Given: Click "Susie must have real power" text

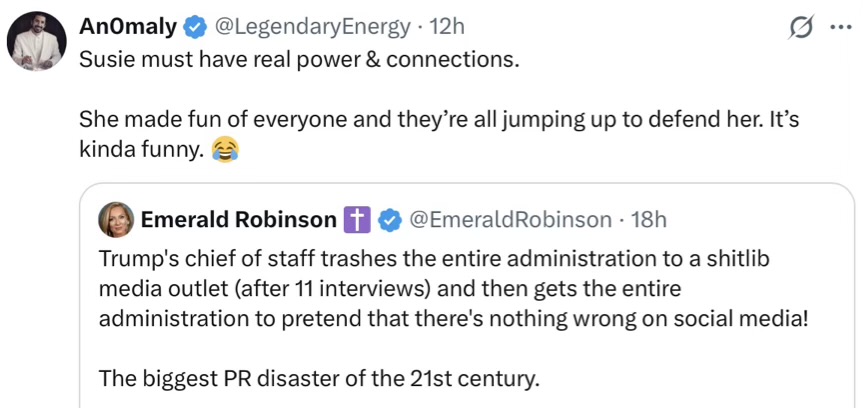Looking at the screenshot, I should click(299, 58).
